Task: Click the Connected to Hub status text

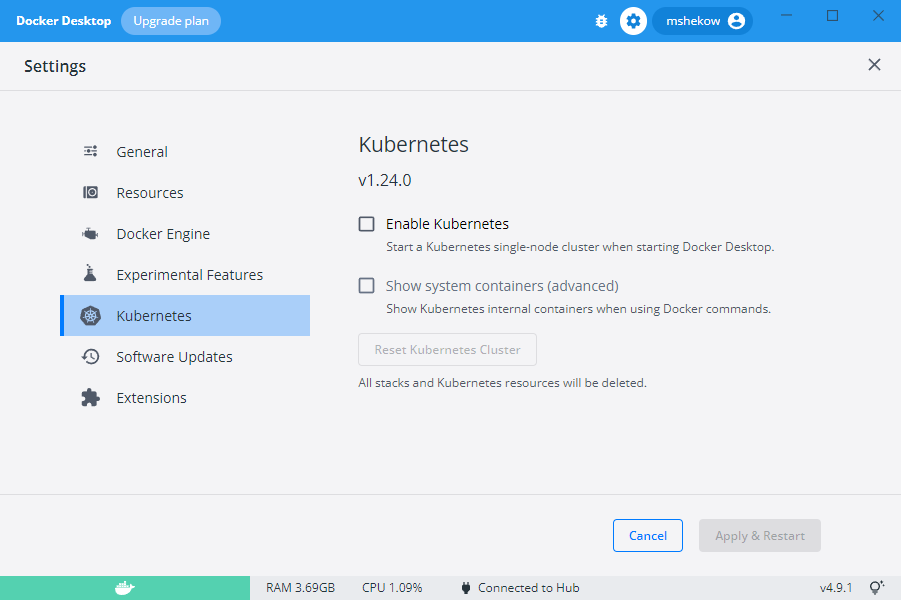Action: tap(529, 588)
